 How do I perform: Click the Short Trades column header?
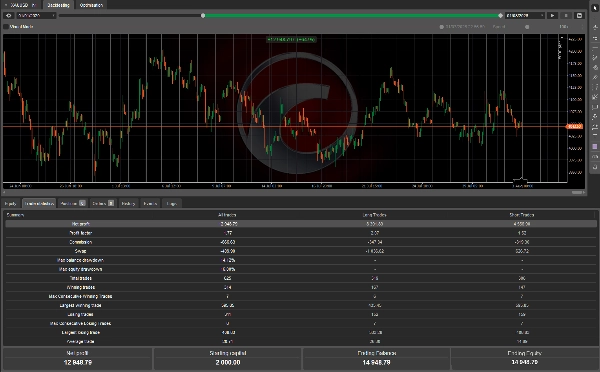522,215
